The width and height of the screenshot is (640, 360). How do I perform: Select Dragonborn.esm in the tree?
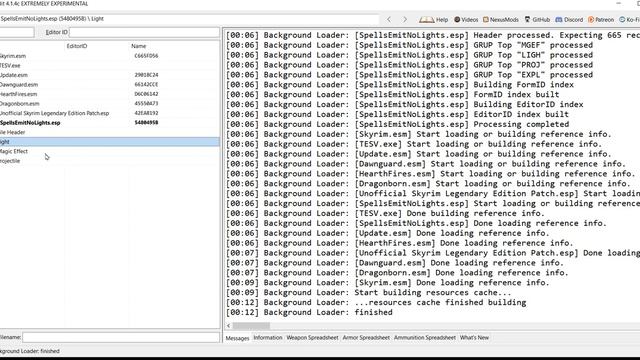coord(20,104)
